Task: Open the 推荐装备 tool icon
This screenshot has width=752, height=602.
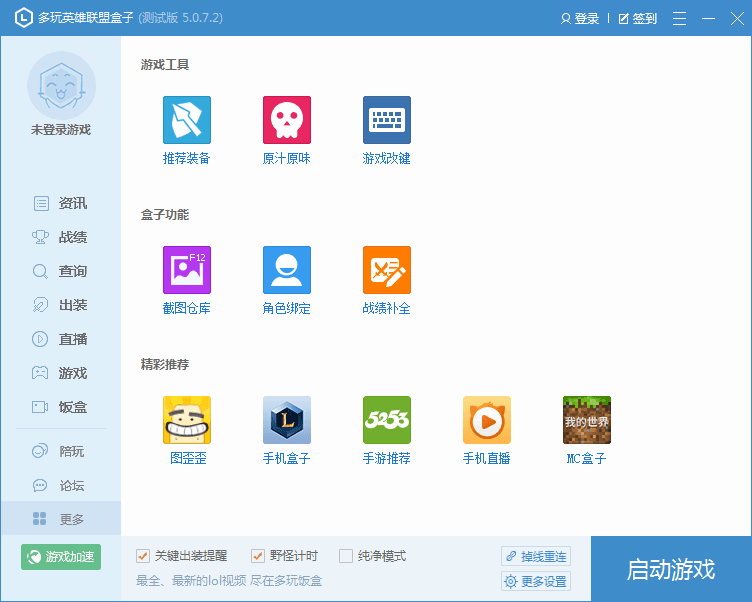Action: [x=187, y=120]
